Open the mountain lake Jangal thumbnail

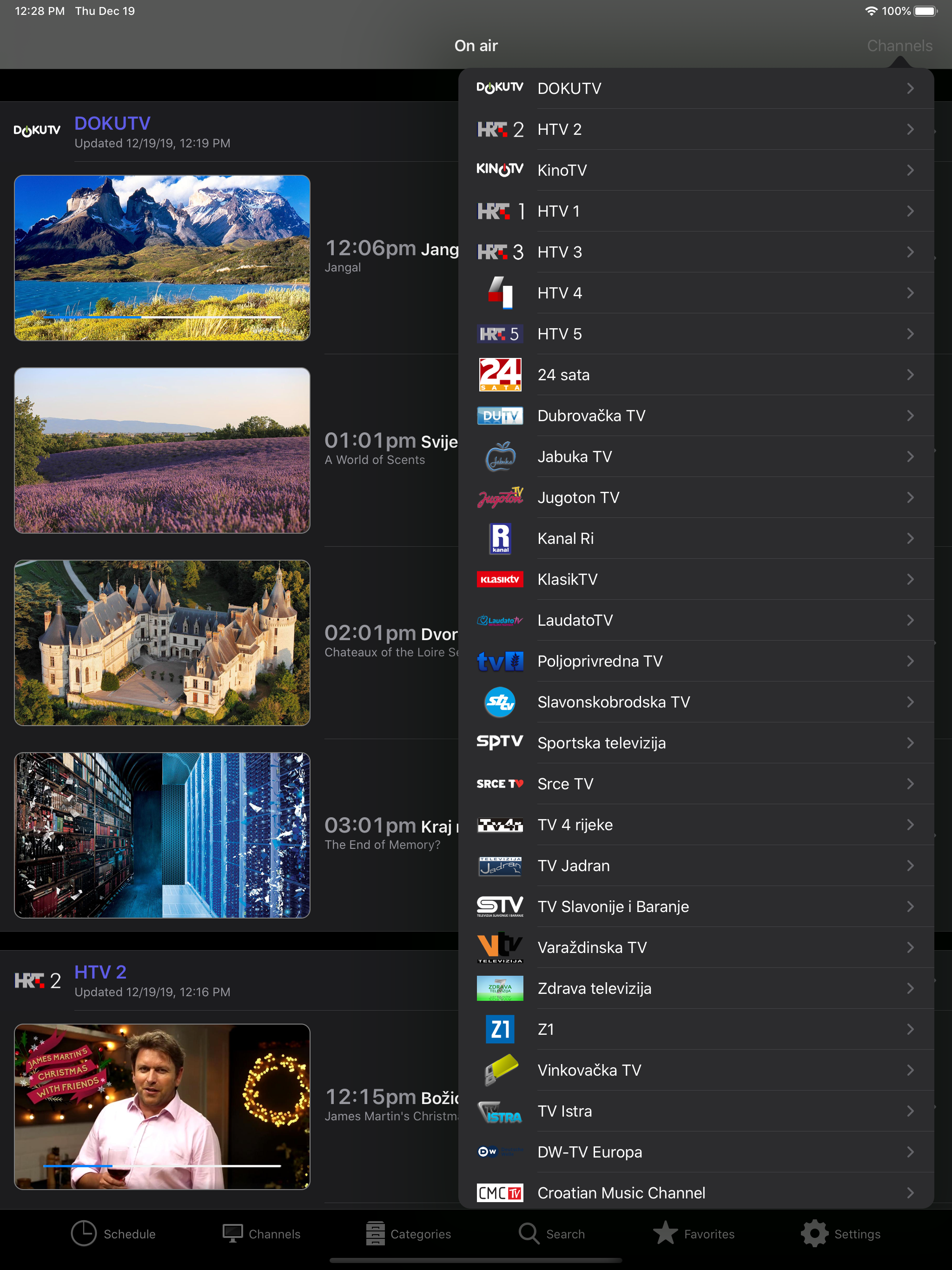(x=162, y=258)
